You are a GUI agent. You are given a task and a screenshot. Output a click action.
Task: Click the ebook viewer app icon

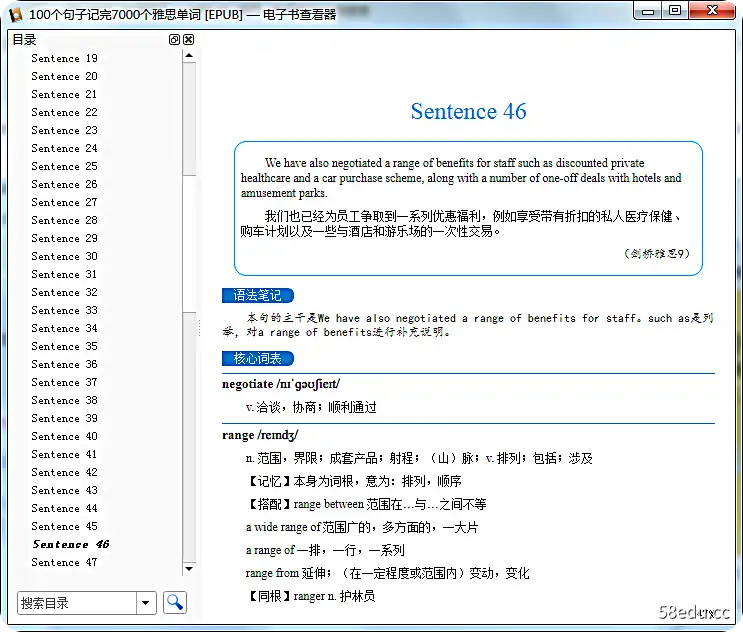(16, 15)
